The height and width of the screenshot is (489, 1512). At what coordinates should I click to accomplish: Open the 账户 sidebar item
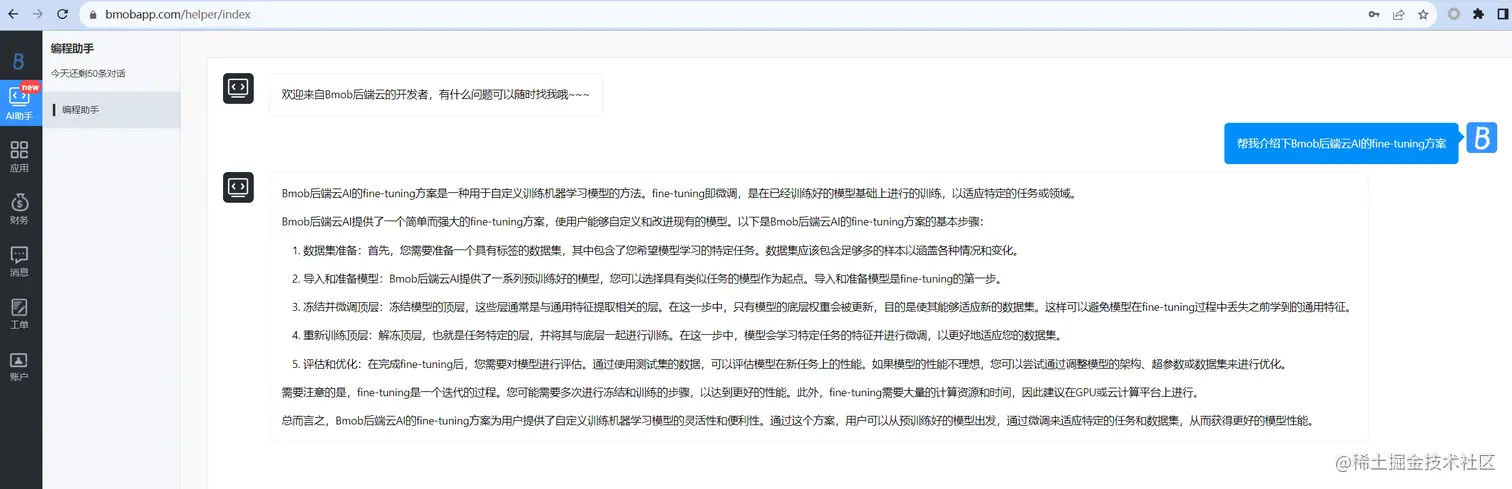pyautogui.click(x=19, y=365)
